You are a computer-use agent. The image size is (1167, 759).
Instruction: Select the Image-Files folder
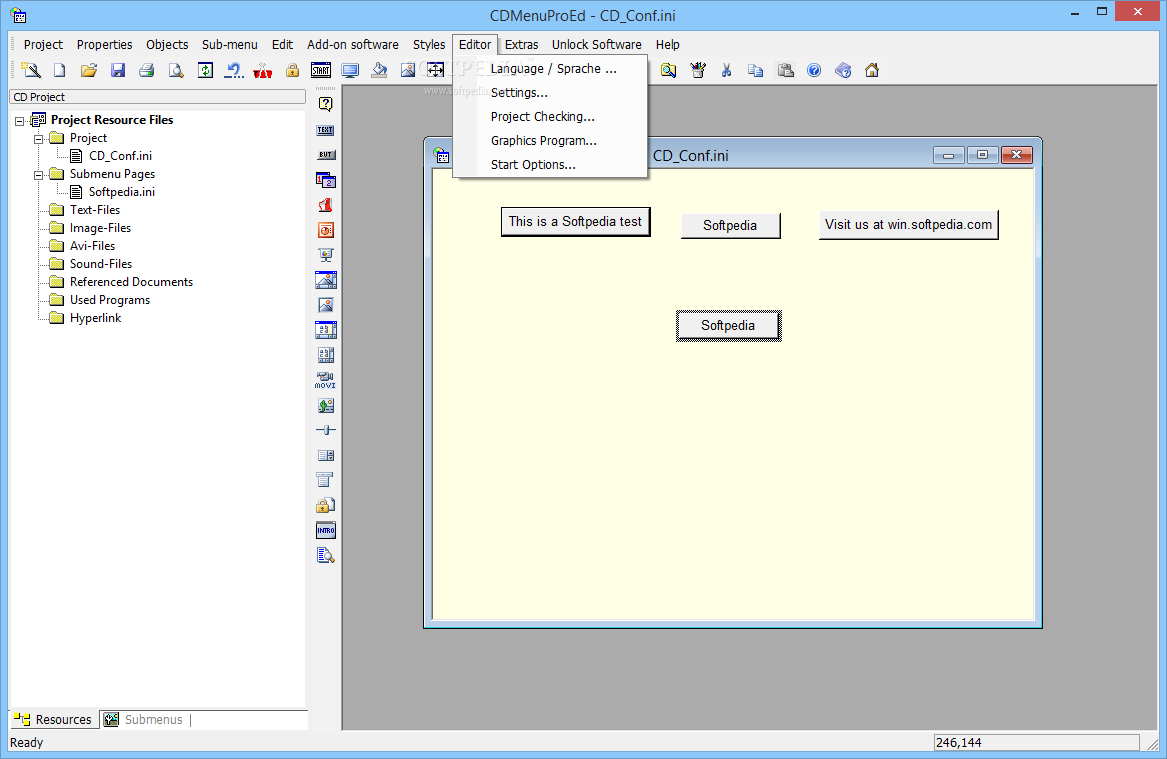[100, 228]
